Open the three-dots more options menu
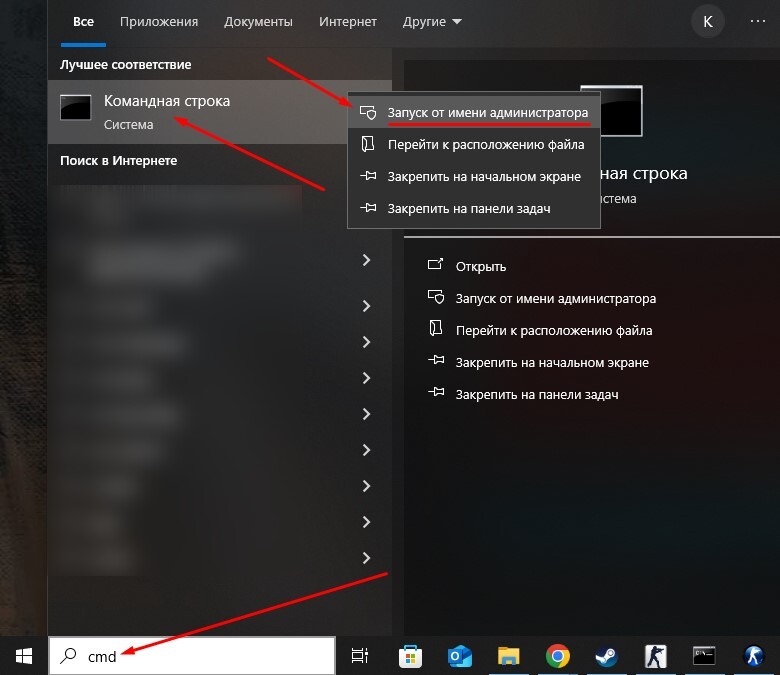Image resolution: width=780 pixels, height=675 pixels. 756,21
